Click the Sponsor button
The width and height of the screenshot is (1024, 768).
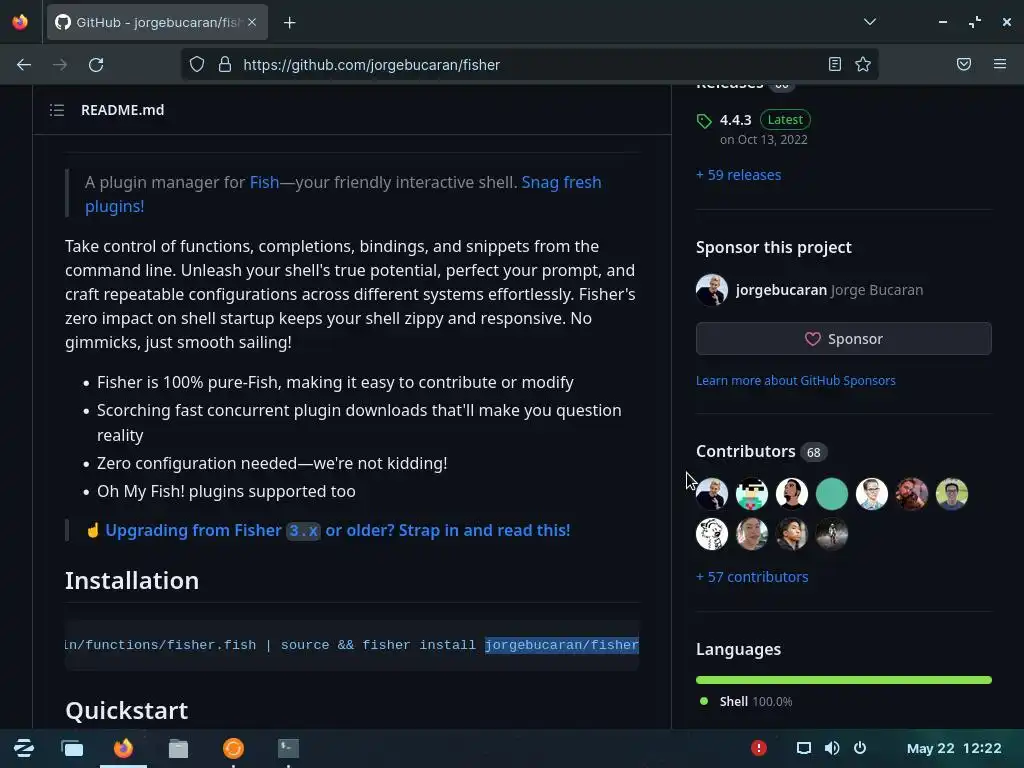[844, 339]
